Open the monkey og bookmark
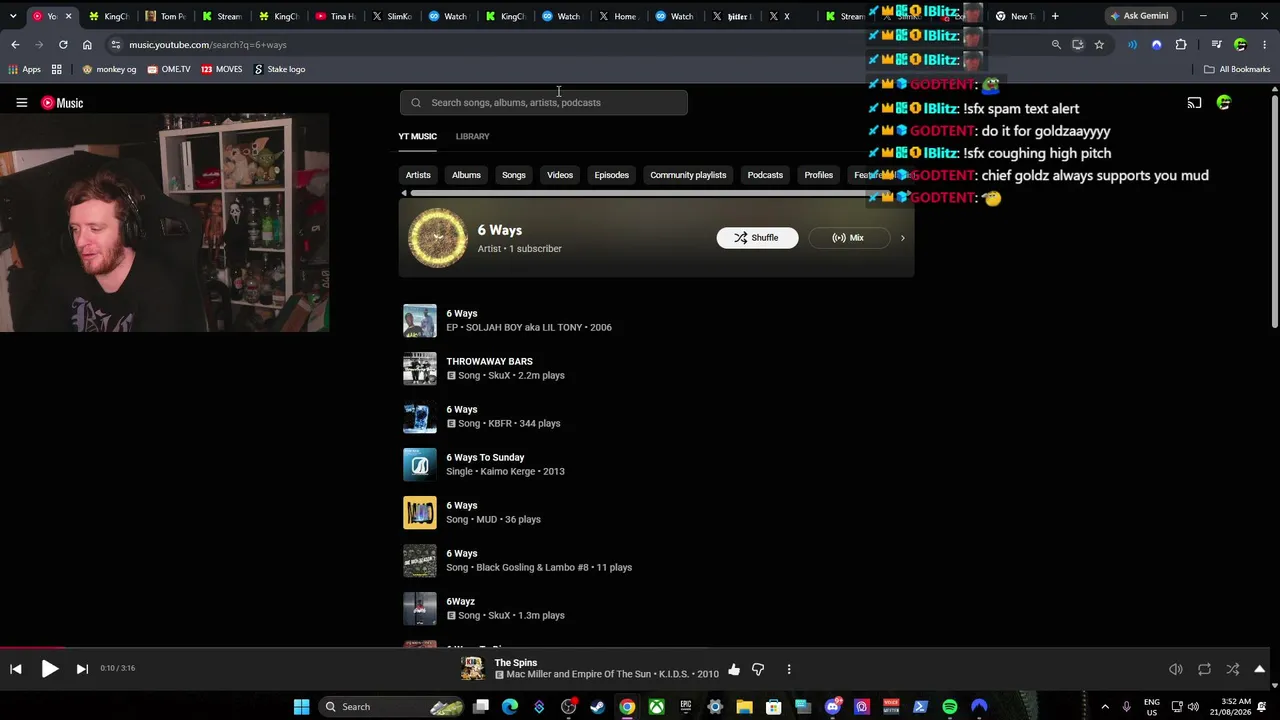This screenshot has height=720, width=1280. pos(109,69)
